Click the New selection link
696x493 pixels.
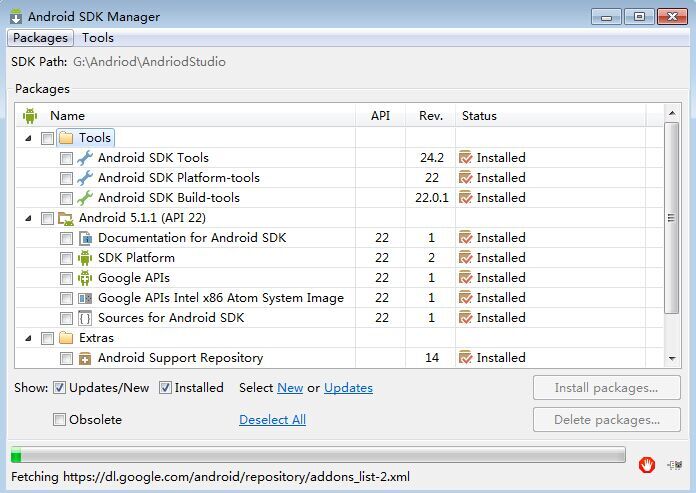click(290, 388)
